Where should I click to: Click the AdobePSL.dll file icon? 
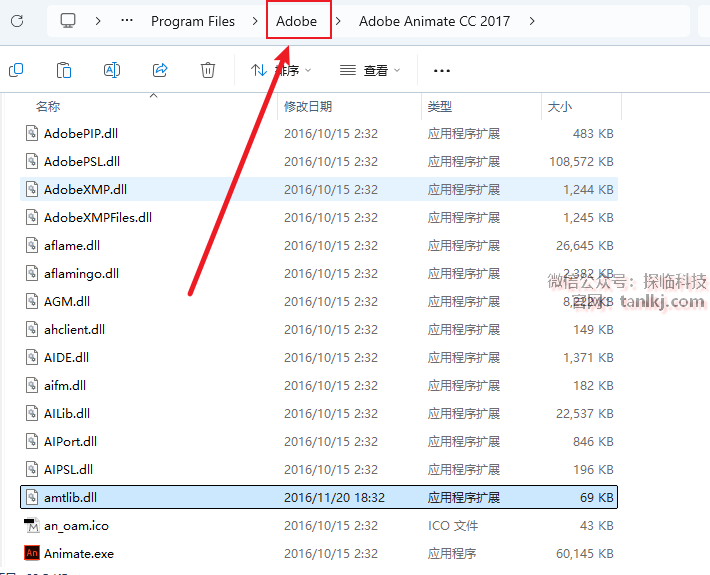[x=32, y=162]
